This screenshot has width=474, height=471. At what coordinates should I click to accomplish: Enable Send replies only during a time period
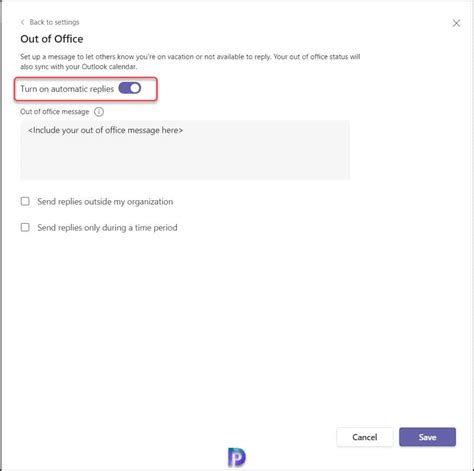25,227
